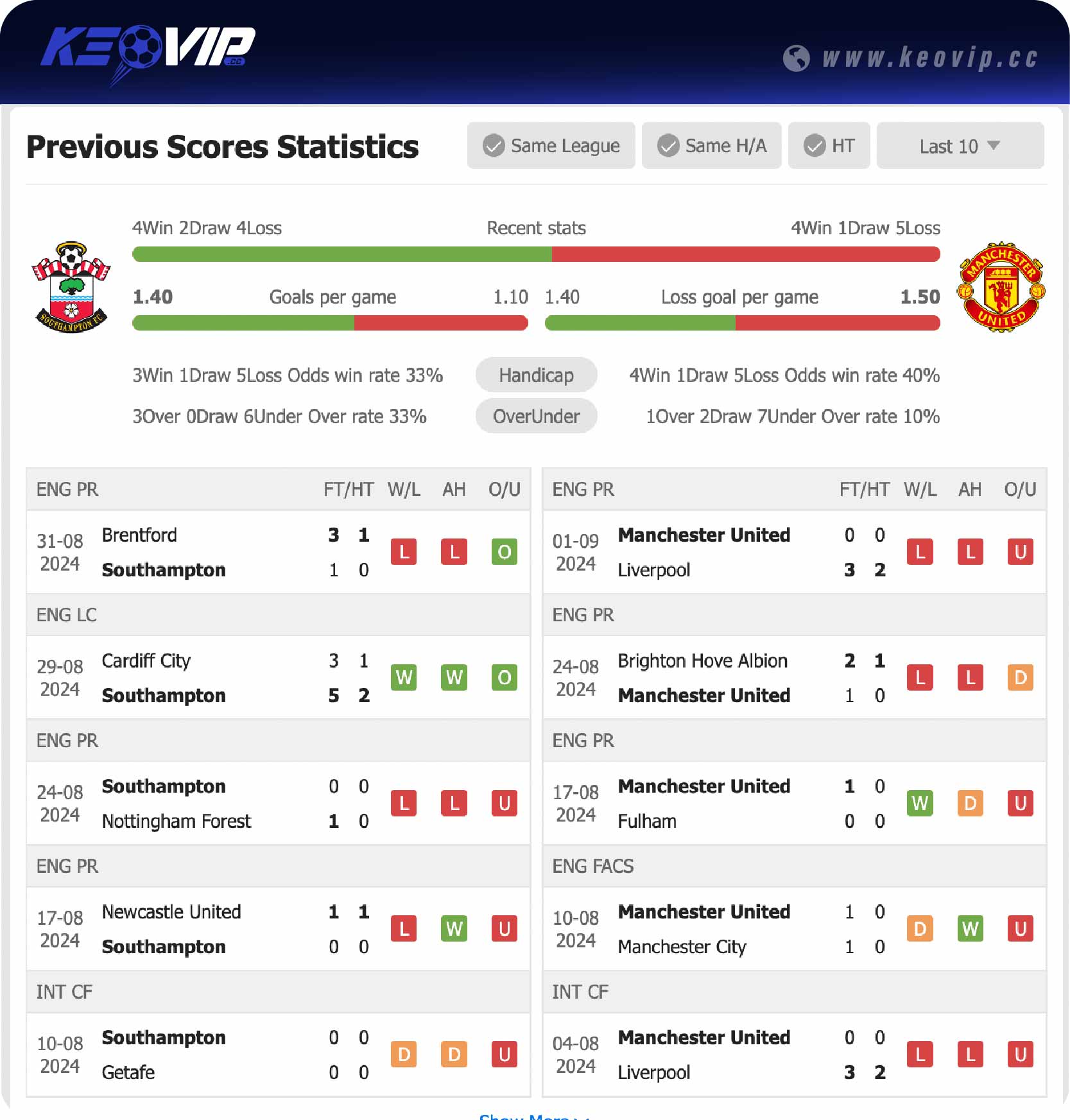This screenshot has width=1070, height=1120.
Task: Switch to the Handicap view
Action: (x=537, y=375)
